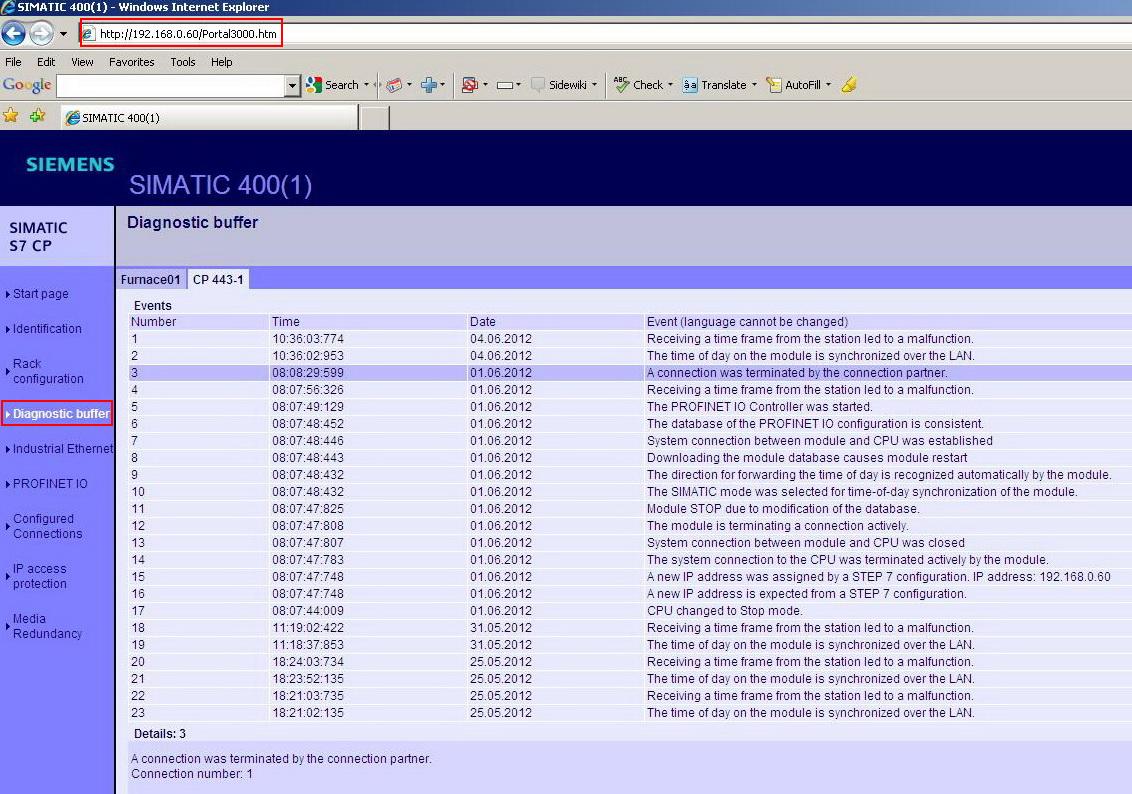Click the blue plus icon in Google toolbar
This screenshot has width=1132, height=794.
[429, 85]
